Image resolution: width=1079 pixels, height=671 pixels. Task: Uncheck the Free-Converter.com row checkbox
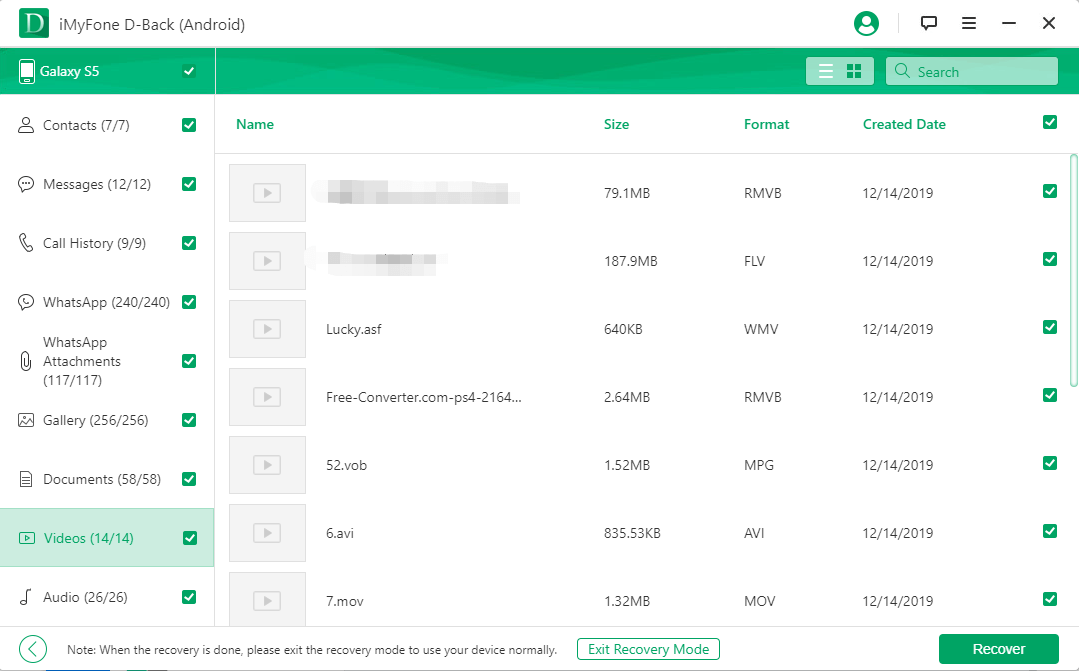pos(1049,395)
